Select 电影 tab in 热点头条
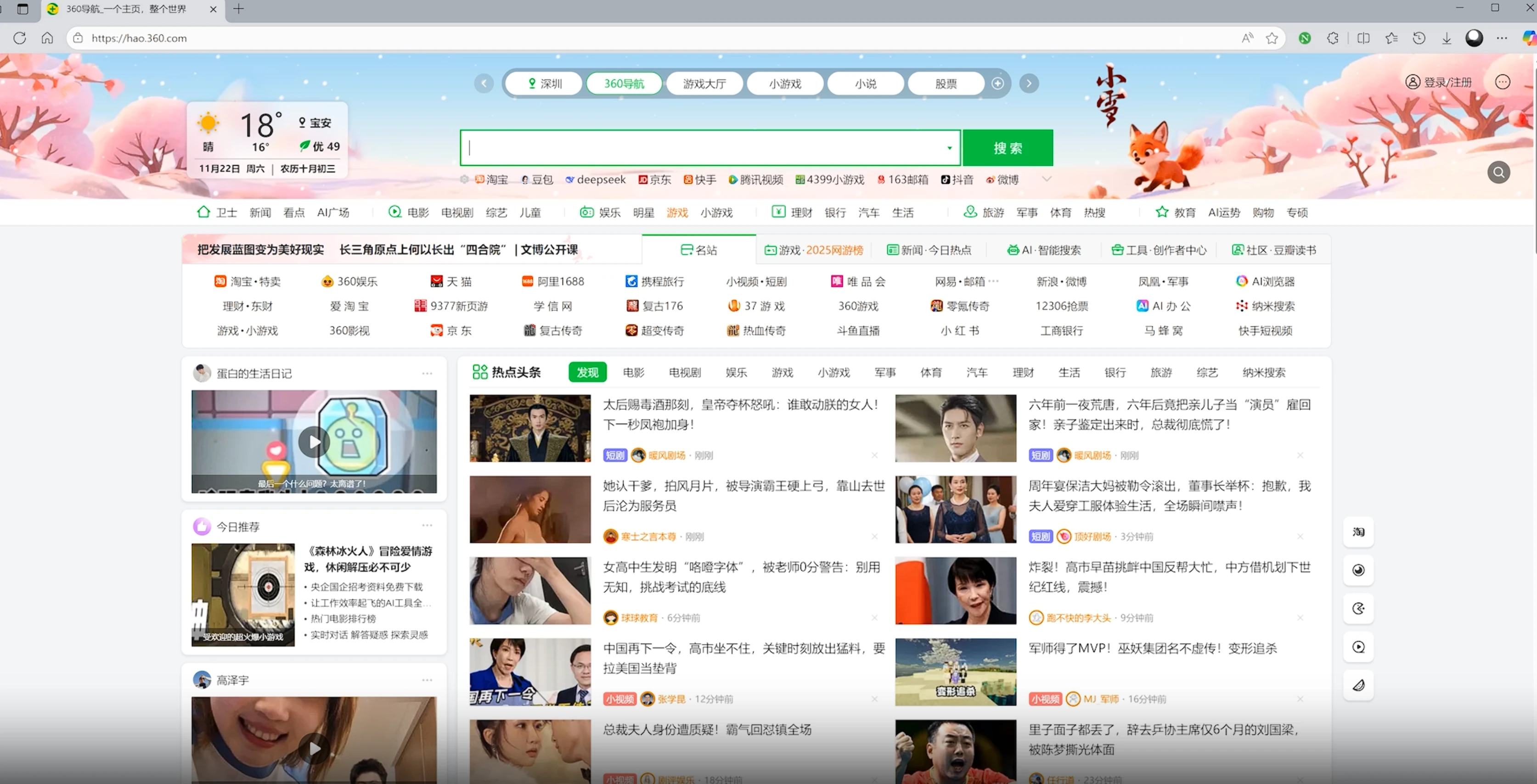The image size is (1537, 784). [x=633, y=372]
